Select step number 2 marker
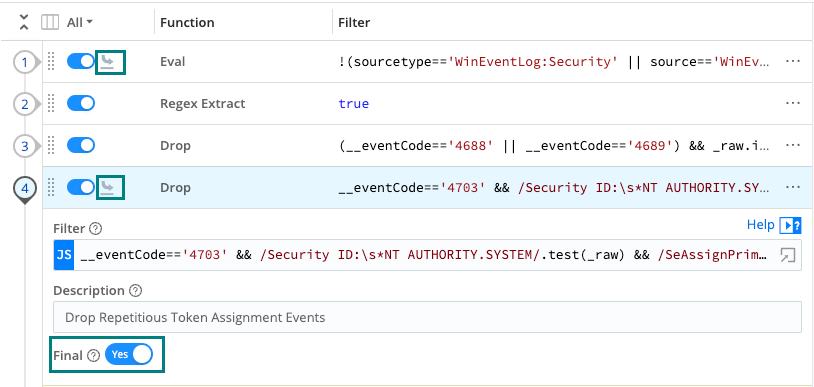Screen dimensions: 814x387 click(x=24, y=104)
